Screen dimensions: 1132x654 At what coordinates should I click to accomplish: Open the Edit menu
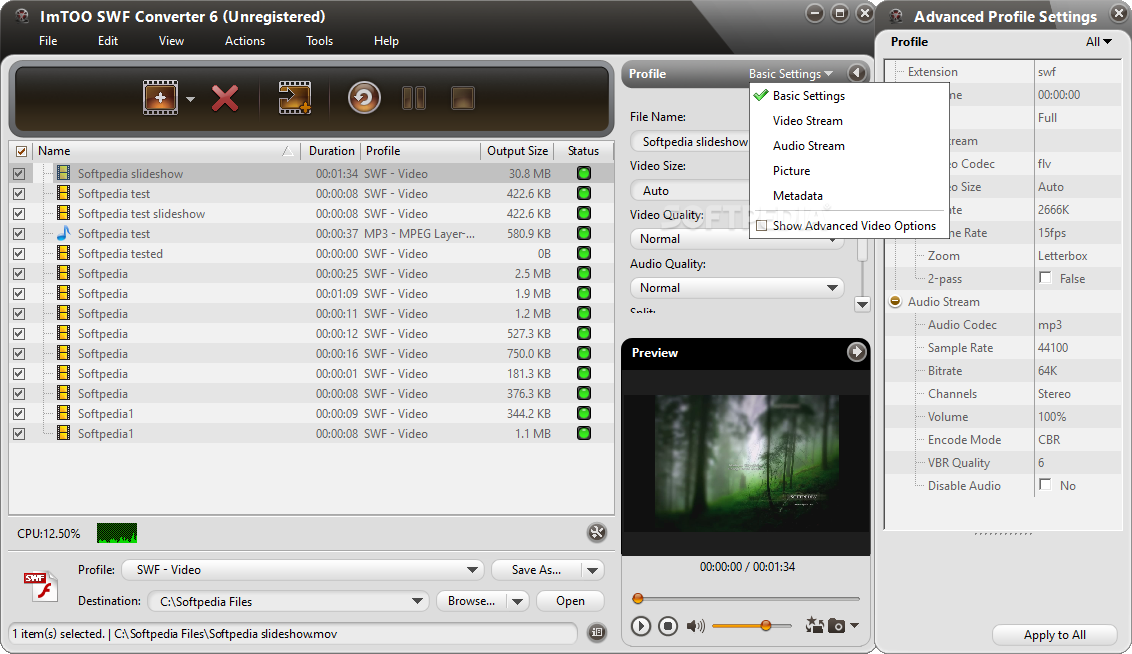coord(108,40)
